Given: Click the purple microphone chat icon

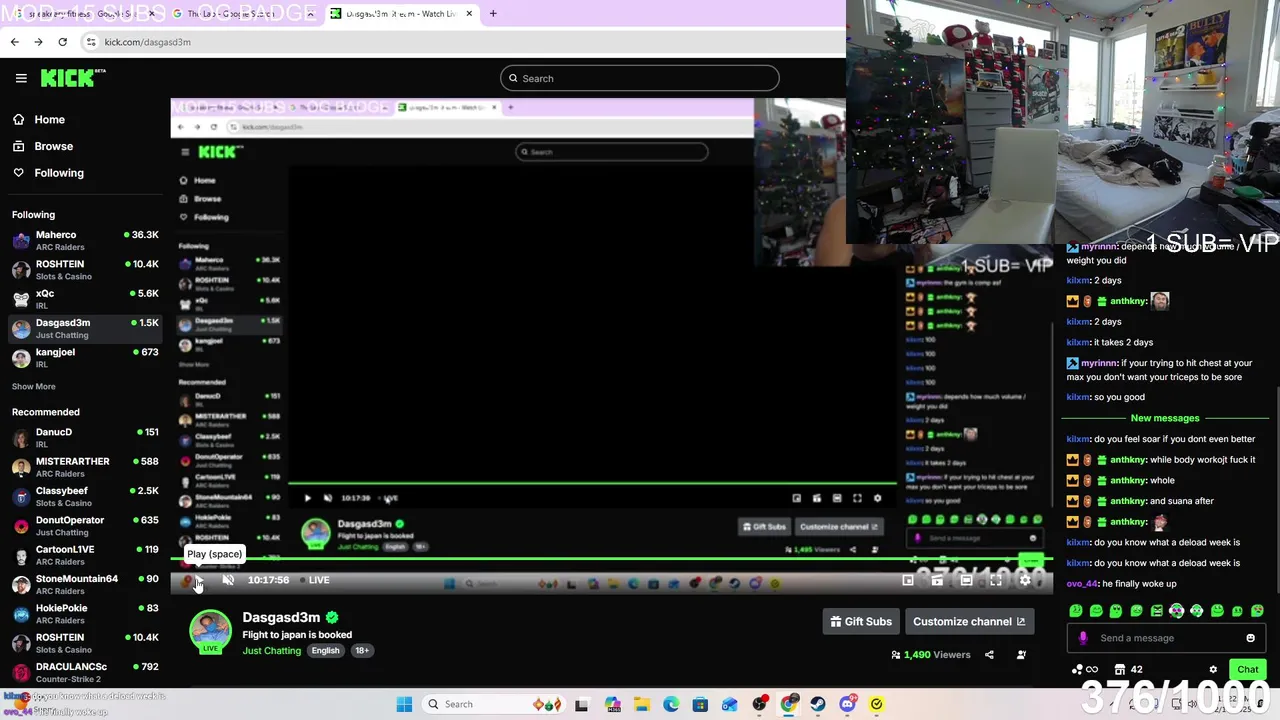Looking at the screenshot, I should tap(1083, 638).
